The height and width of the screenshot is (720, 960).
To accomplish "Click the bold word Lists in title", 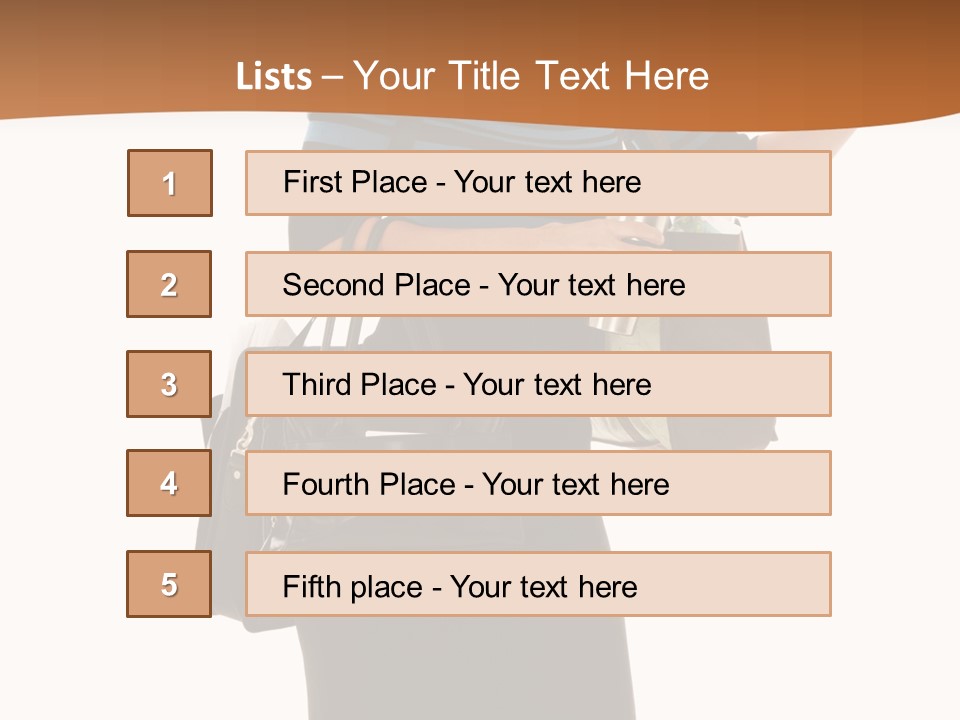I will (274, 76).
